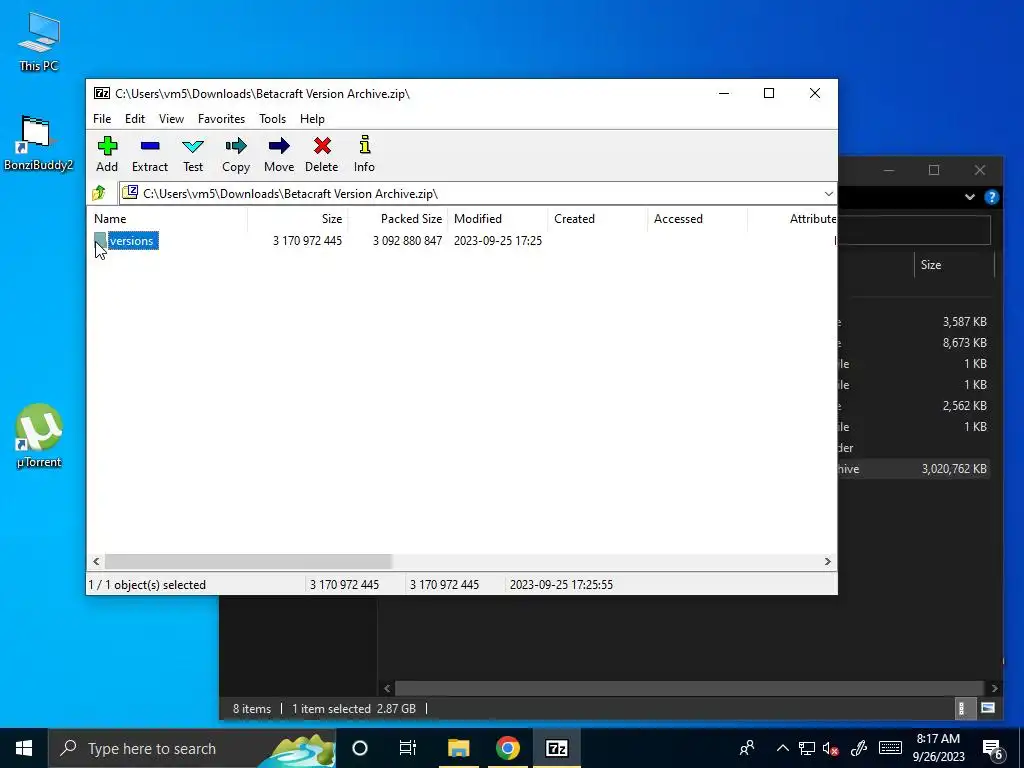Expand the Explorer ribbon chevron
Viewport: 1024px width, 768px height.
pos(970,197)
